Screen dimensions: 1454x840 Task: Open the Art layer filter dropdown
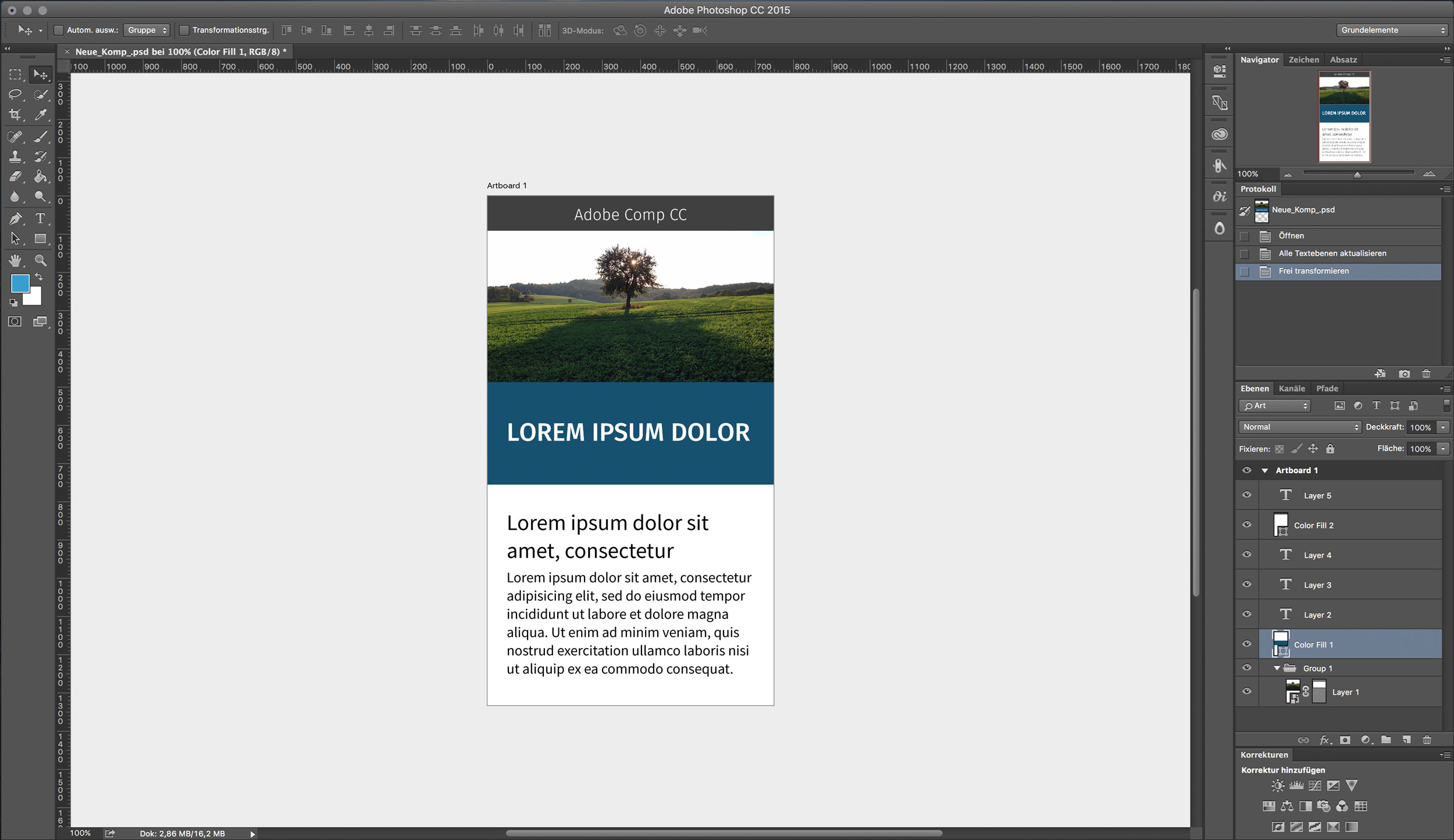(1274, 406)
